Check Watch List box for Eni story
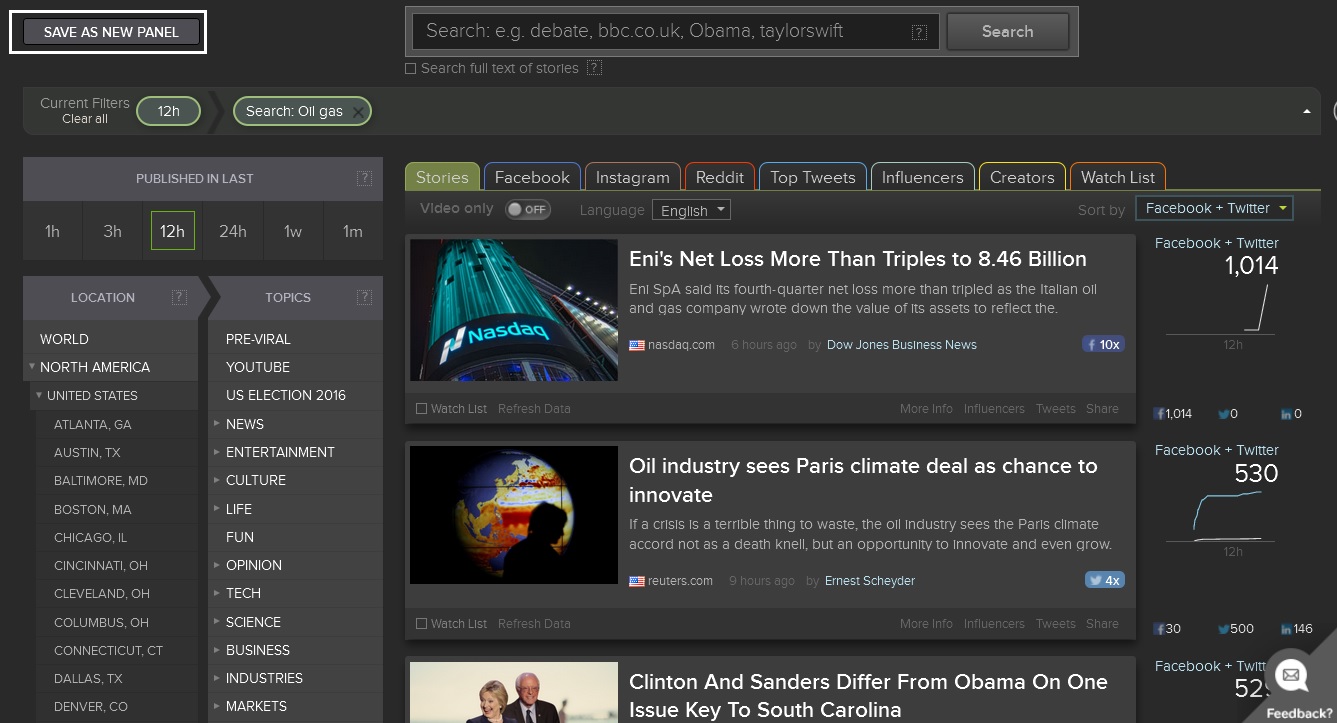The image size is (1337, 723). (x=421, y=408)
